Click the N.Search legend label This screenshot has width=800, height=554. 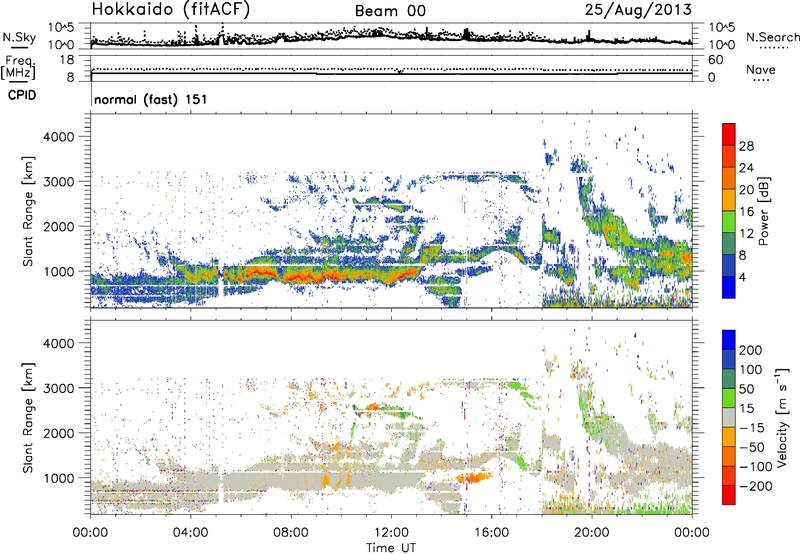(772, 37)
